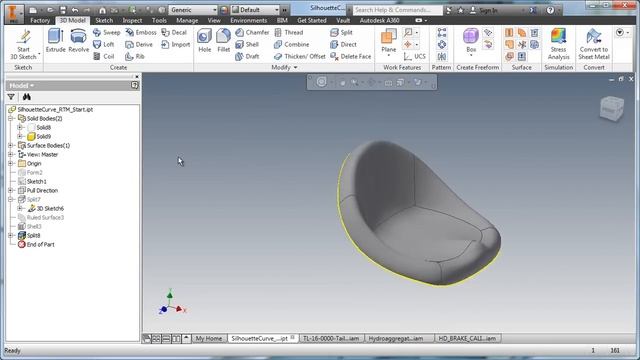Switch to the Sketch ribbon tab
This screenshot has height=360, width=640.
[104, 20]
